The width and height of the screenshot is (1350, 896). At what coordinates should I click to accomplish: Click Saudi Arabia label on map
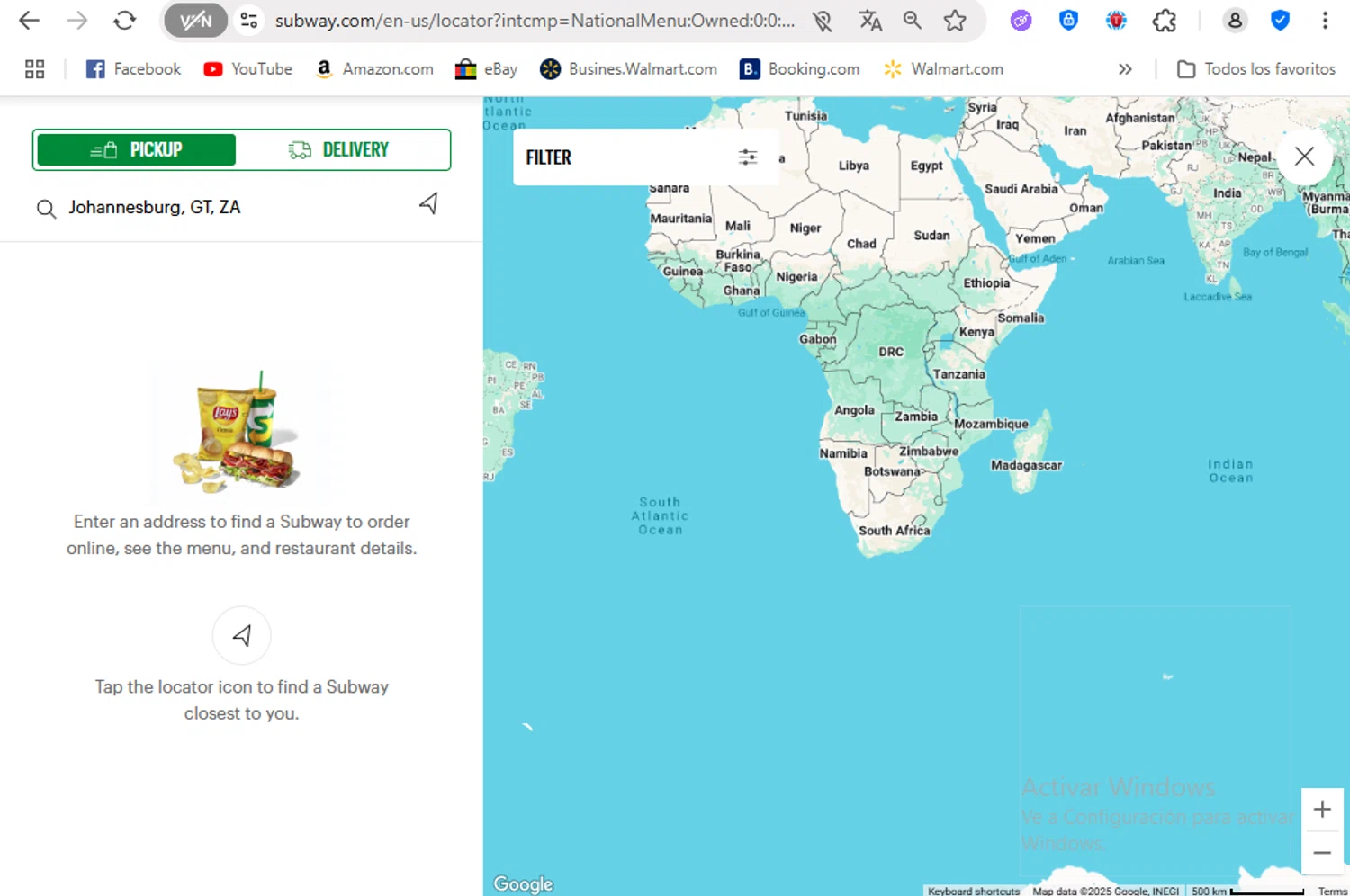(x=1021, y=189)
